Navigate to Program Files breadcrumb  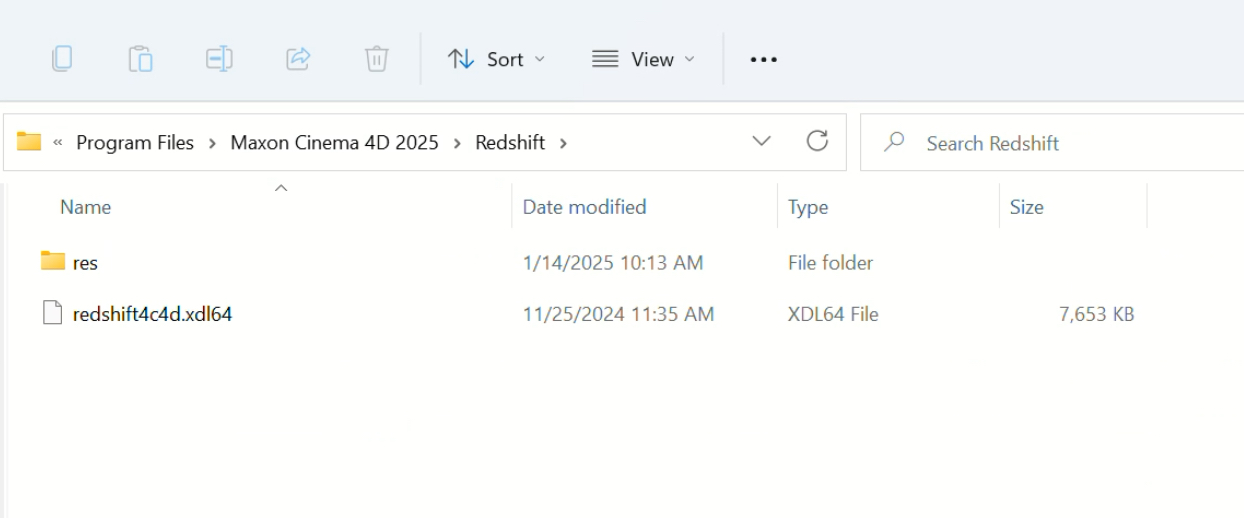coord(135,143)
